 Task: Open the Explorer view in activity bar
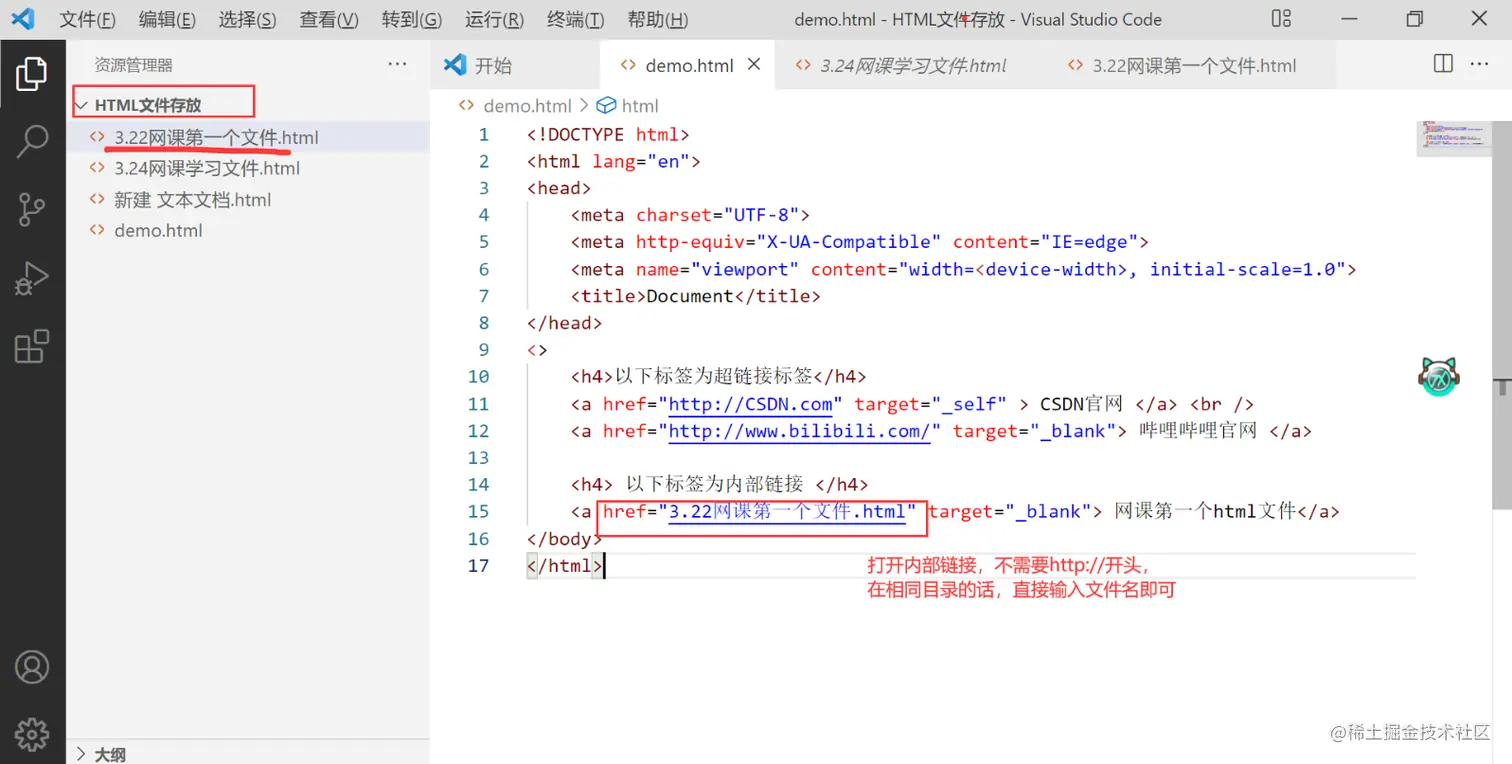click(32, 74)
